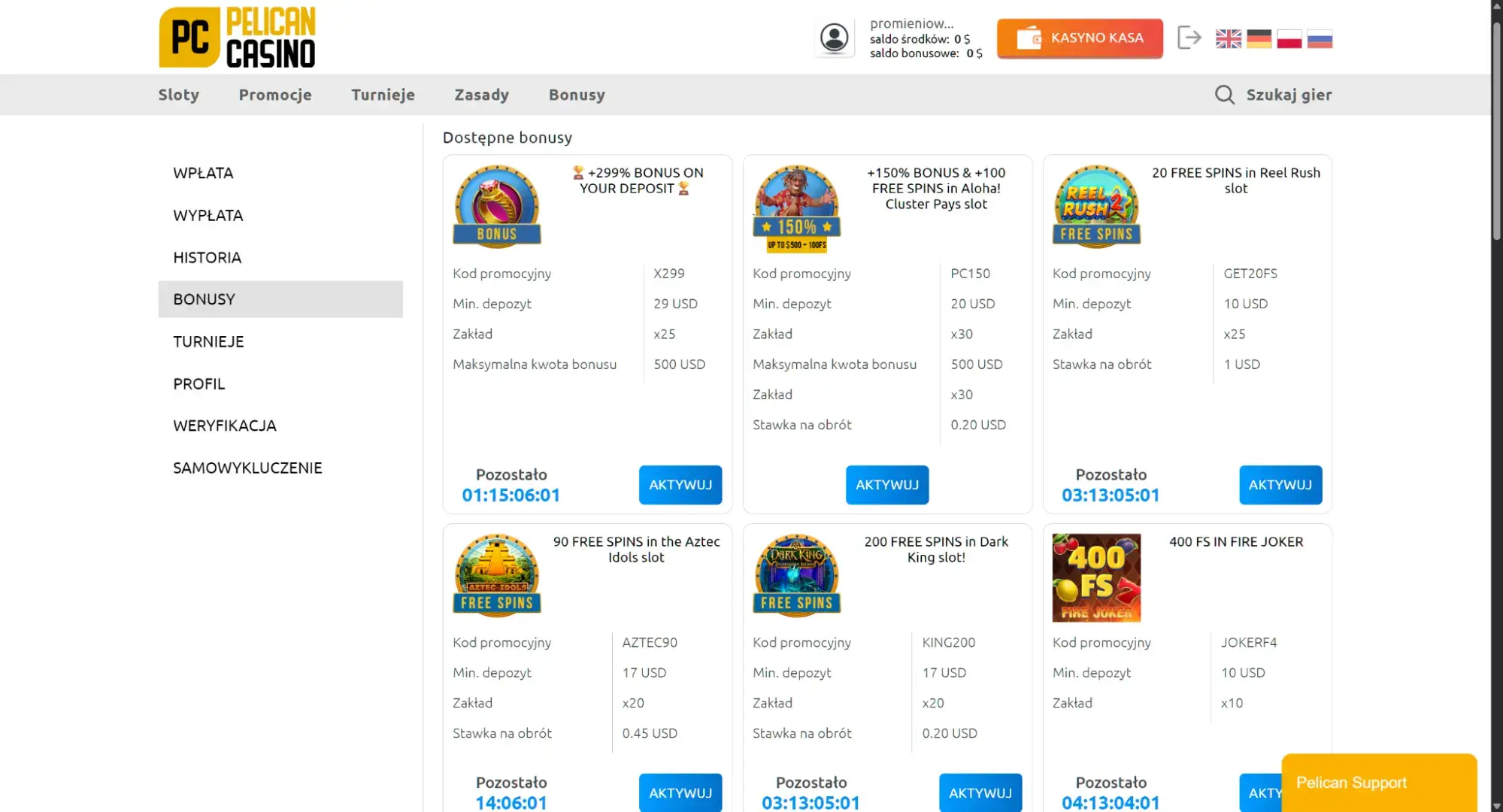Click the 14:06:01 countdown timer
The height and width of the screenshot is (812, 1503).
coord(511,803)
